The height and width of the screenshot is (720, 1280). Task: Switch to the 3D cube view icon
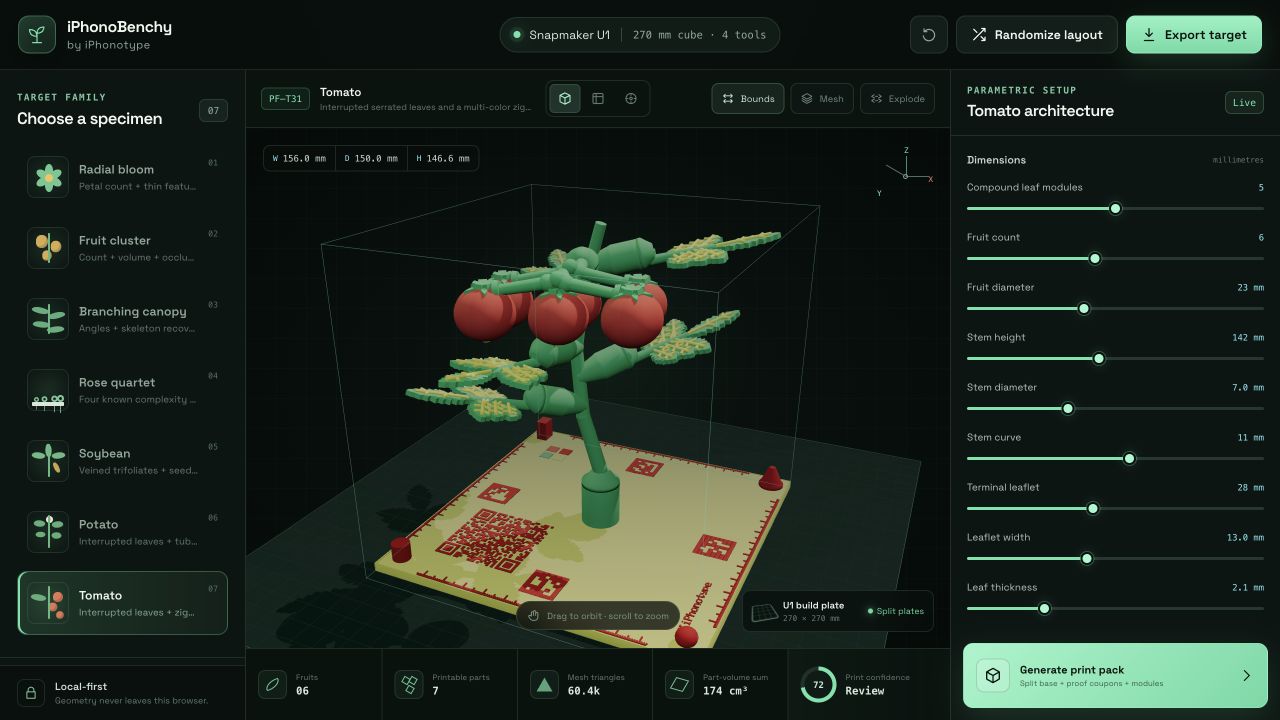565,99
